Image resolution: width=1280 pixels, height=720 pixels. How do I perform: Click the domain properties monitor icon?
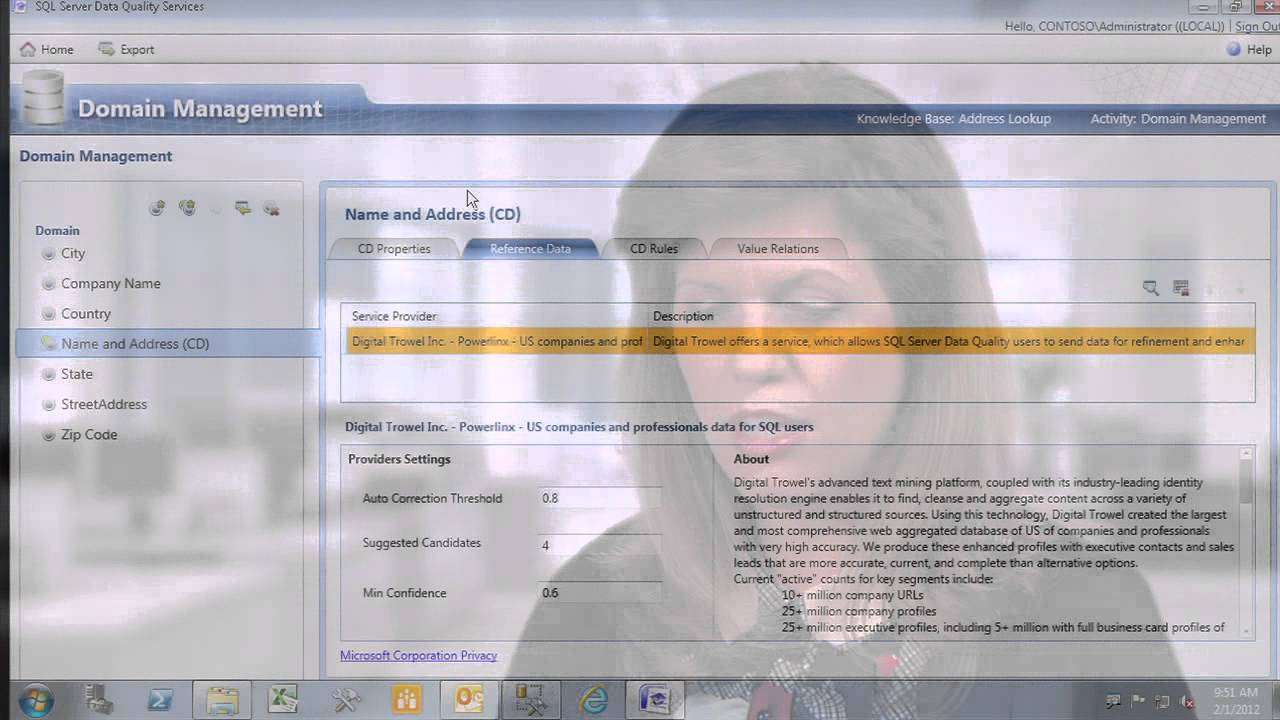(x=242, y=208)
